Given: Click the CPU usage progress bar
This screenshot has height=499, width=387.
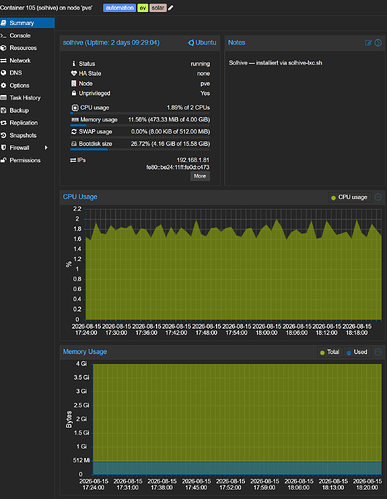Looking at the screenshot, I should (x=140, y=113).
